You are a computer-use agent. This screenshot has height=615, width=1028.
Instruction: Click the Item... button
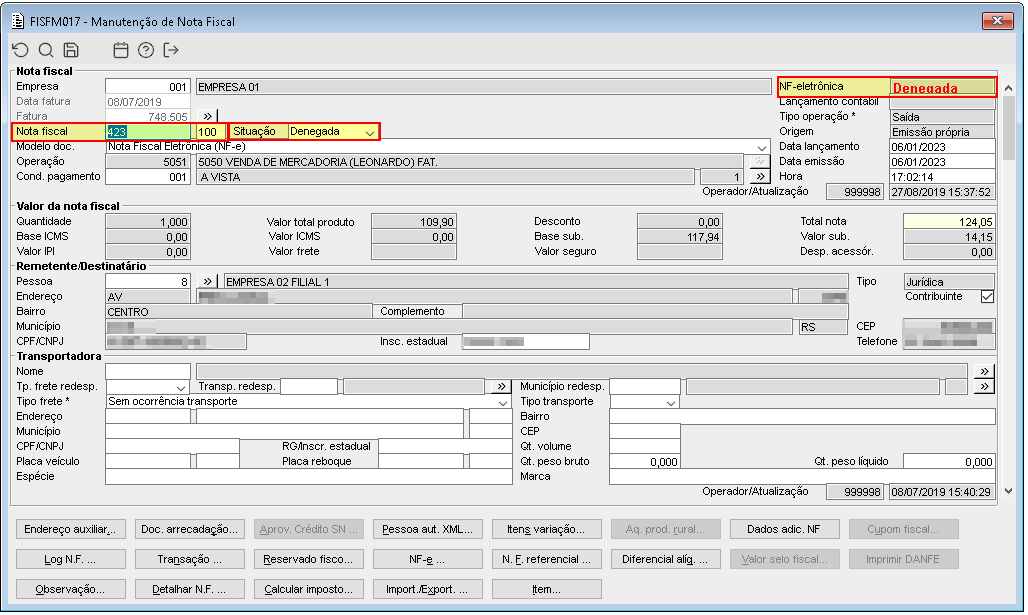547,589
